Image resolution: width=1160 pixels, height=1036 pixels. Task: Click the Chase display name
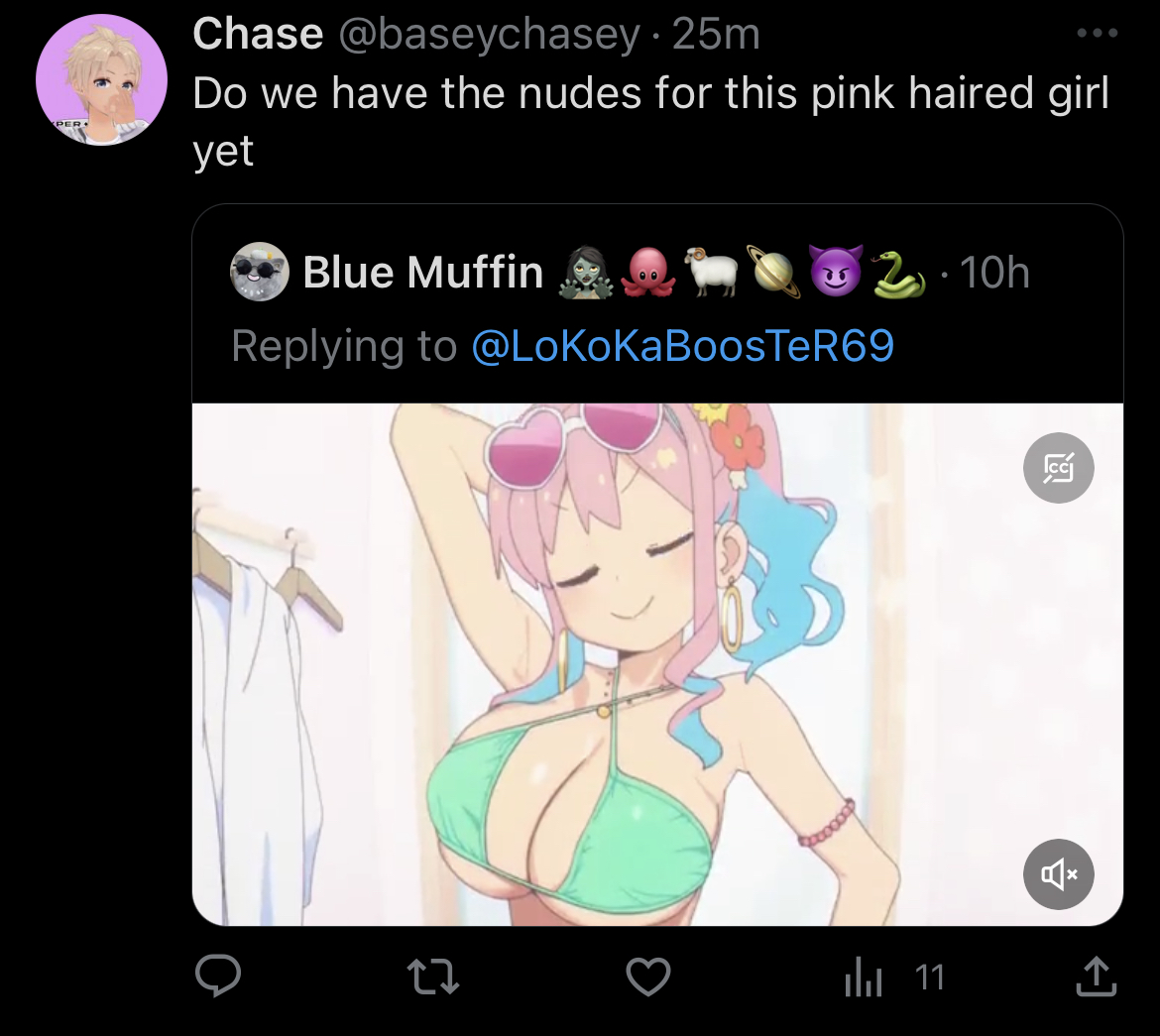[x=258, y=34]
